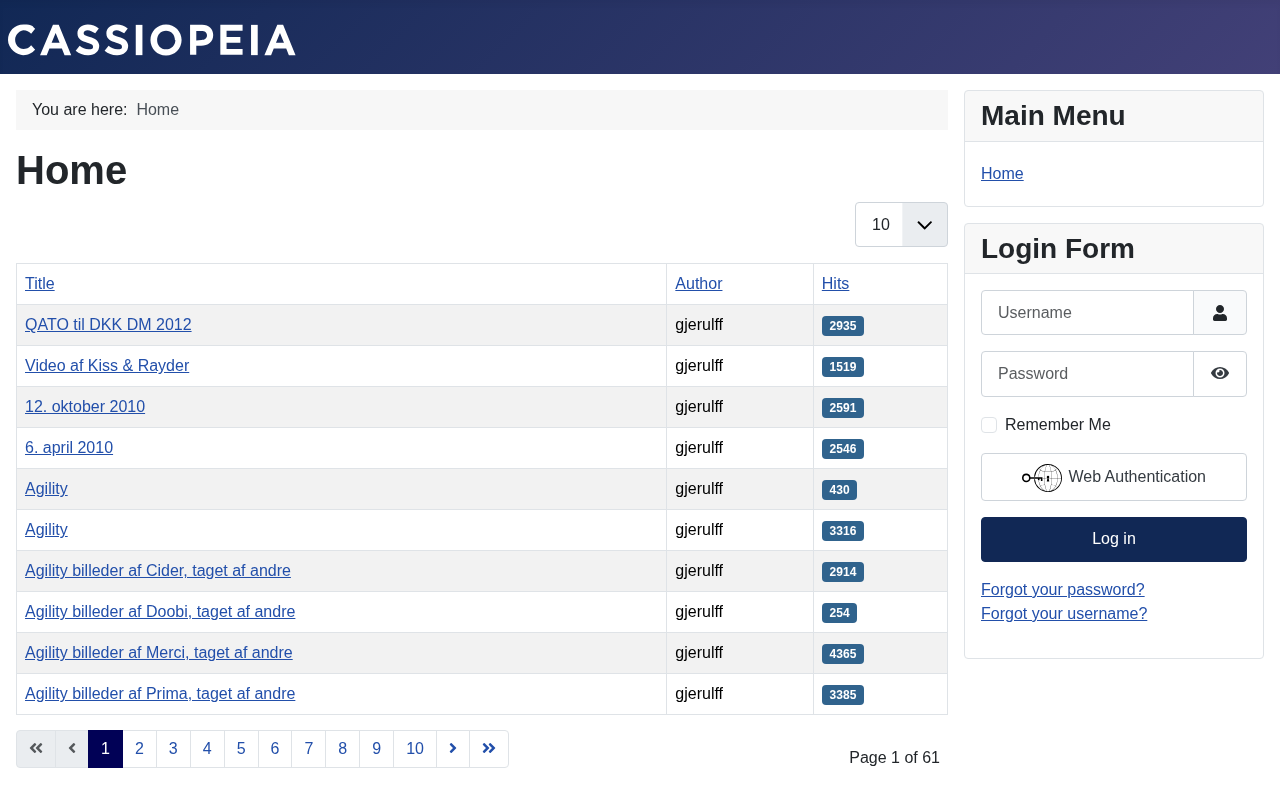Screen dimensions: 1280x800
Task: Click the user icon beside Username
Action: tap(1219, 313)
